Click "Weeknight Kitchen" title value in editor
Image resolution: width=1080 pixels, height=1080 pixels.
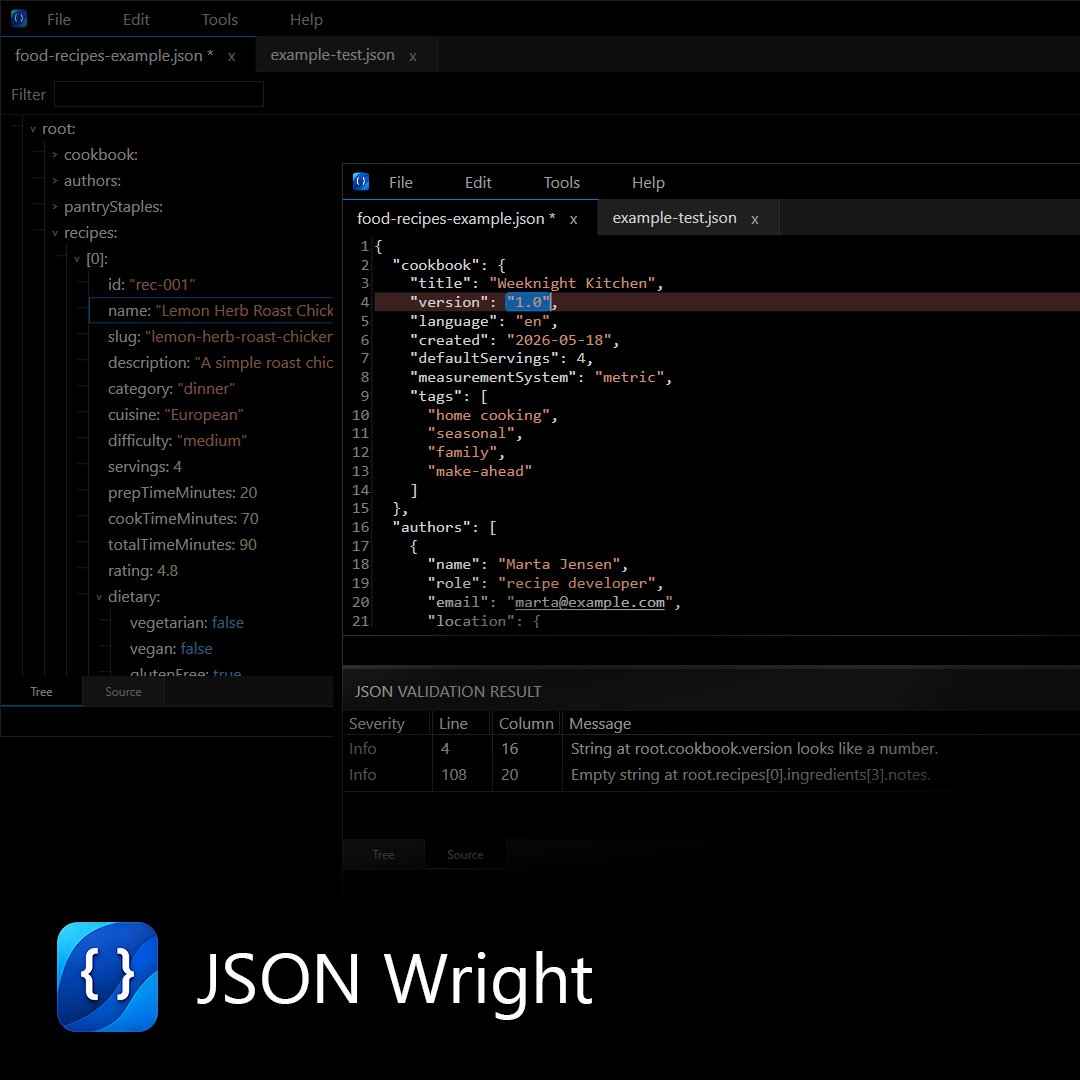(572, 283)
